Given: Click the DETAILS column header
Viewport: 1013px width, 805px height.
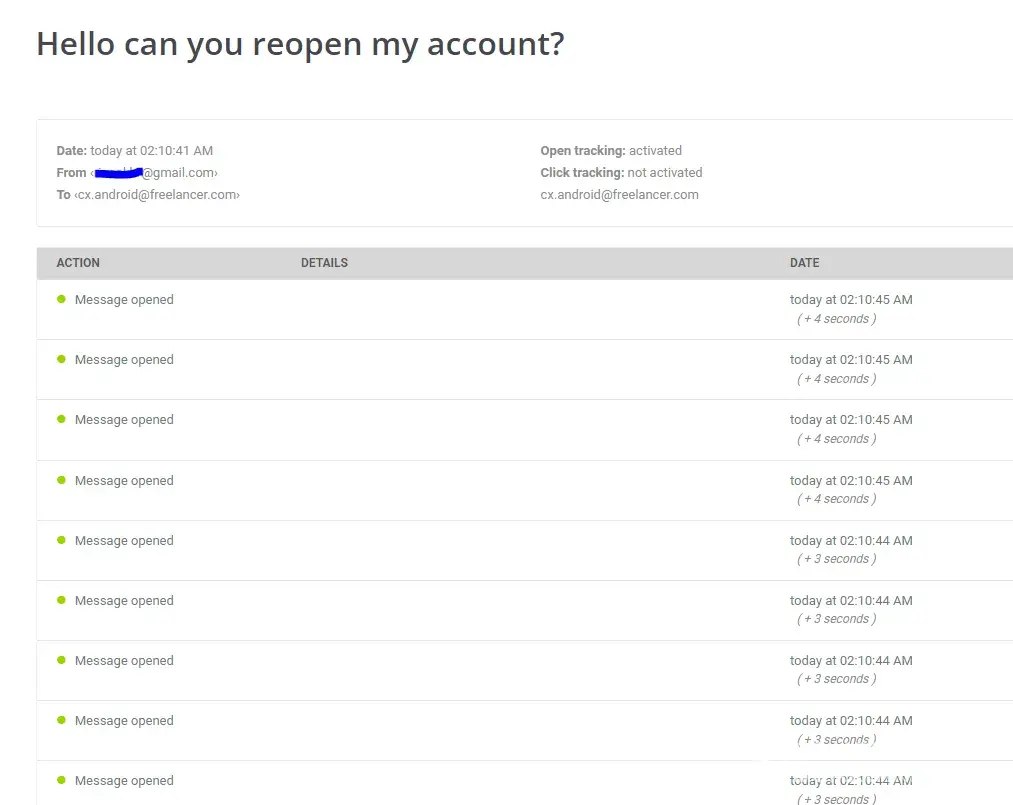Looking at the screenshot, I should pos(324,263).
